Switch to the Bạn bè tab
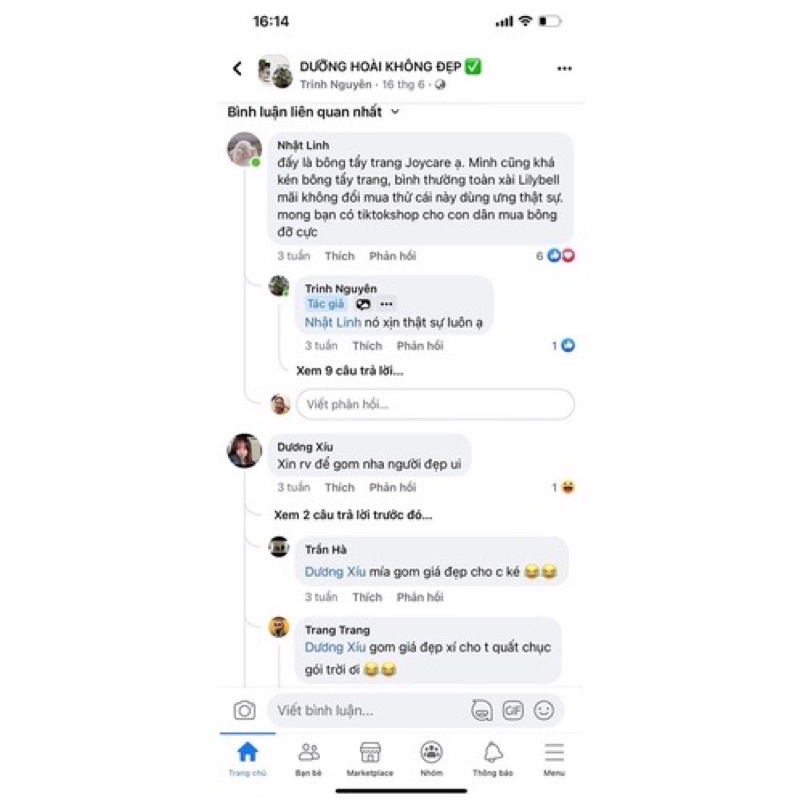 coord(309,759)
